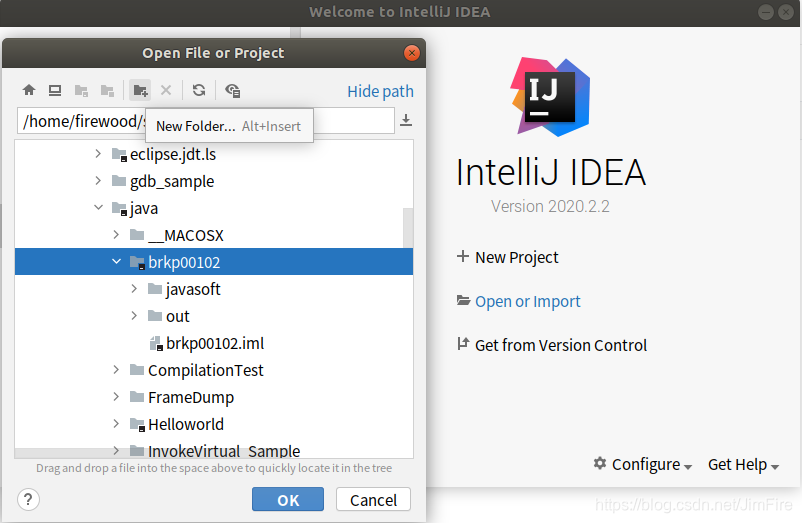
Task: Click the javasoft folder icon
Action: 155,289
